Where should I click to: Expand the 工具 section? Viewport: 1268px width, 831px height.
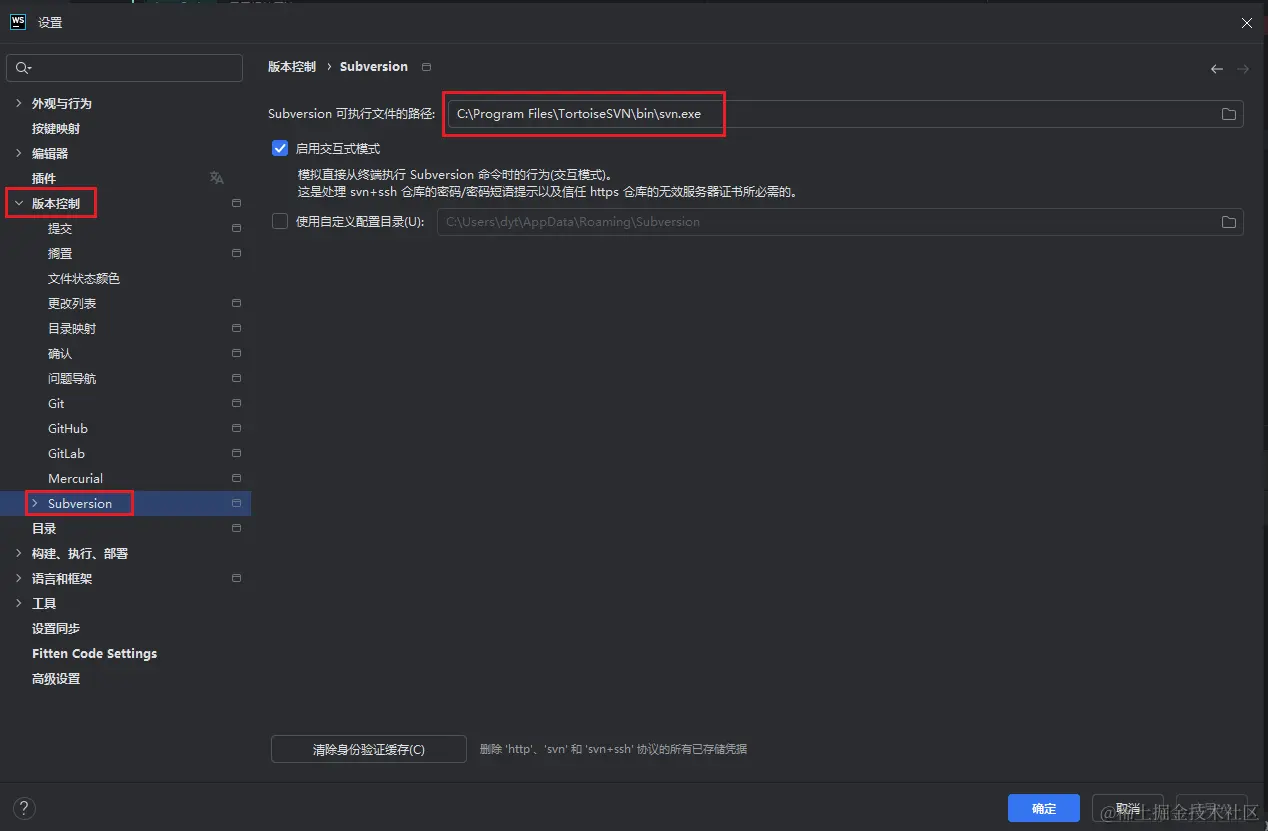click(x=18, y=603)
